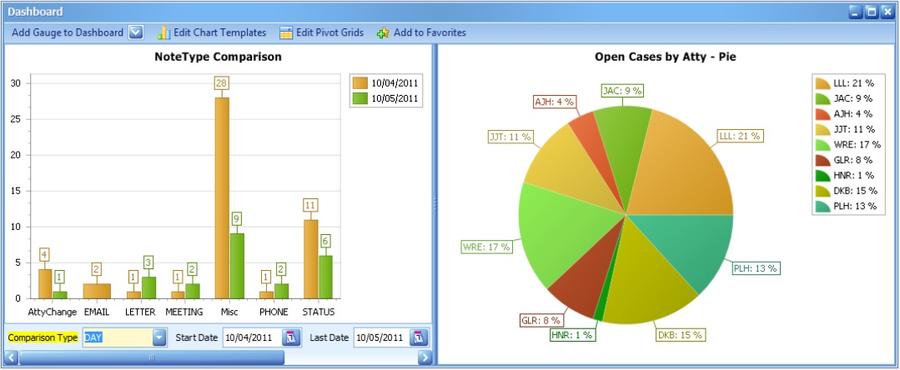
Task: Click the HNR: 1 % pie slice label
Action: click(x=572, y=335)
